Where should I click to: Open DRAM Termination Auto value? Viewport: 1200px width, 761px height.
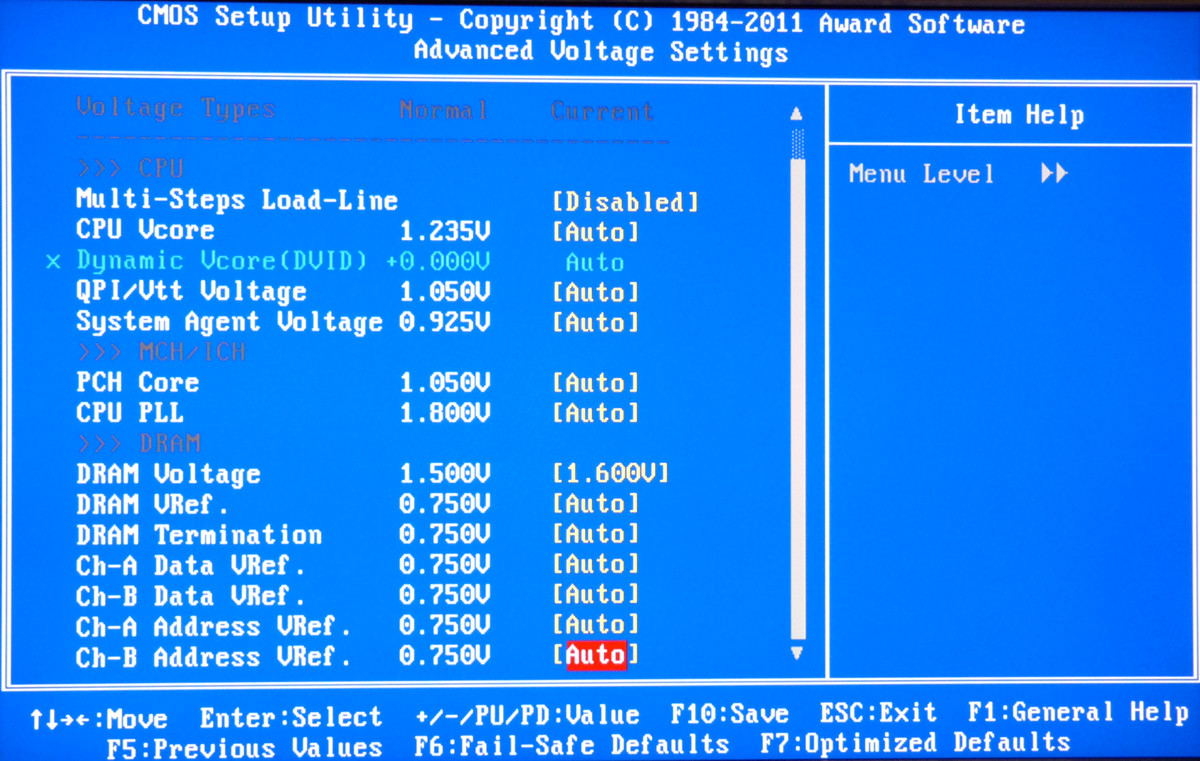pos(595,534)
